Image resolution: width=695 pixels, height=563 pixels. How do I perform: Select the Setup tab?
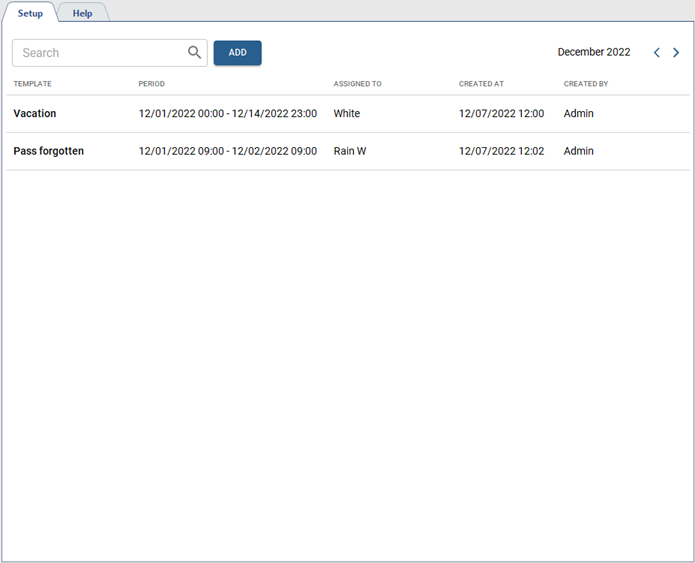pyautogui.click(x=30, y=13)
